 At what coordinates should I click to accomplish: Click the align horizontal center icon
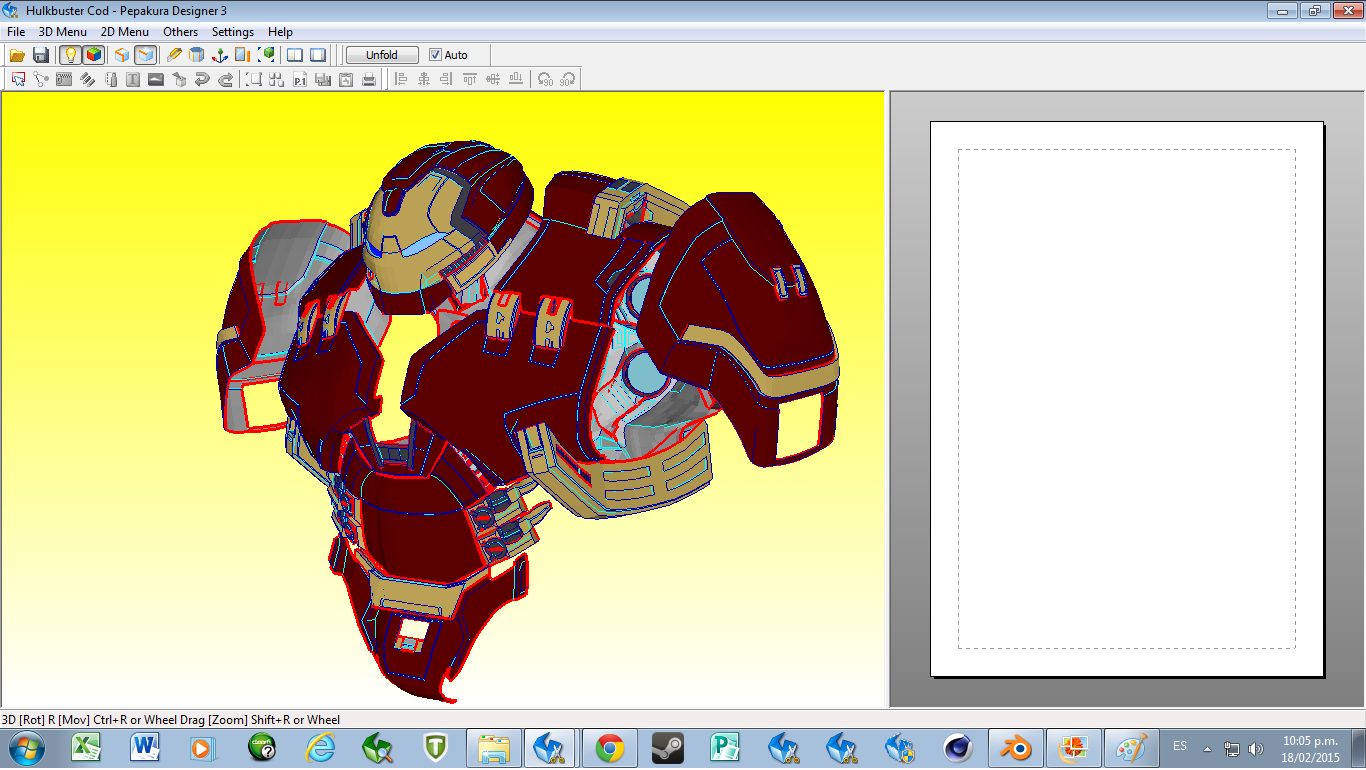[424, 79]
